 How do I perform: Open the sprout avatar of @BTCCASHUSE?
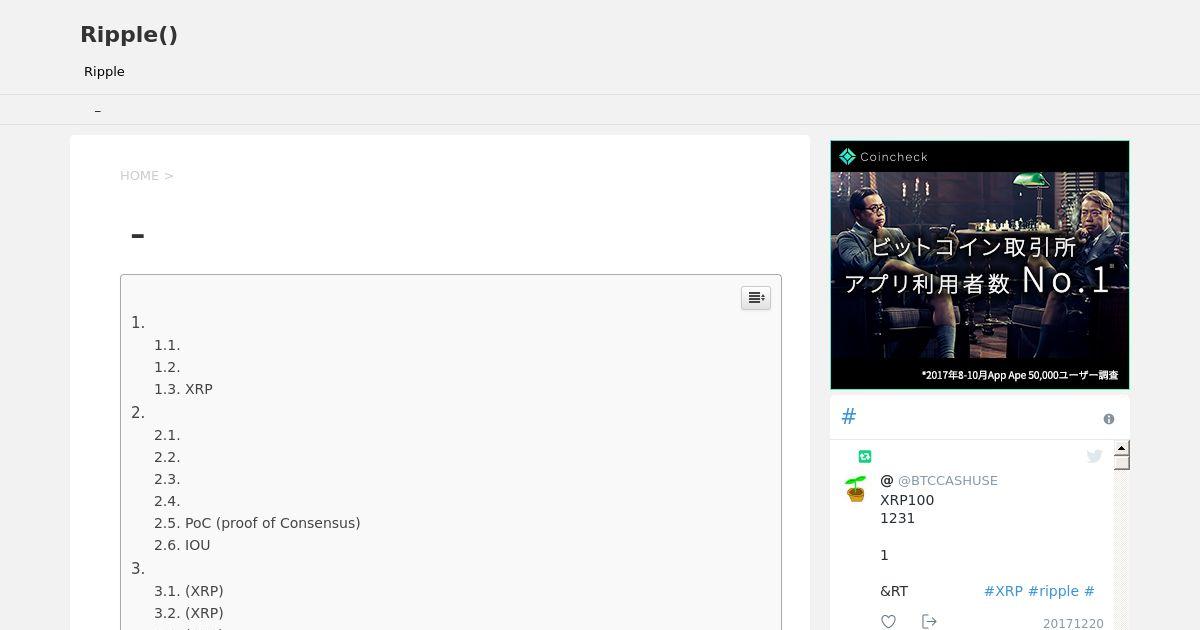pyautogui.click(x=855, y=489)
